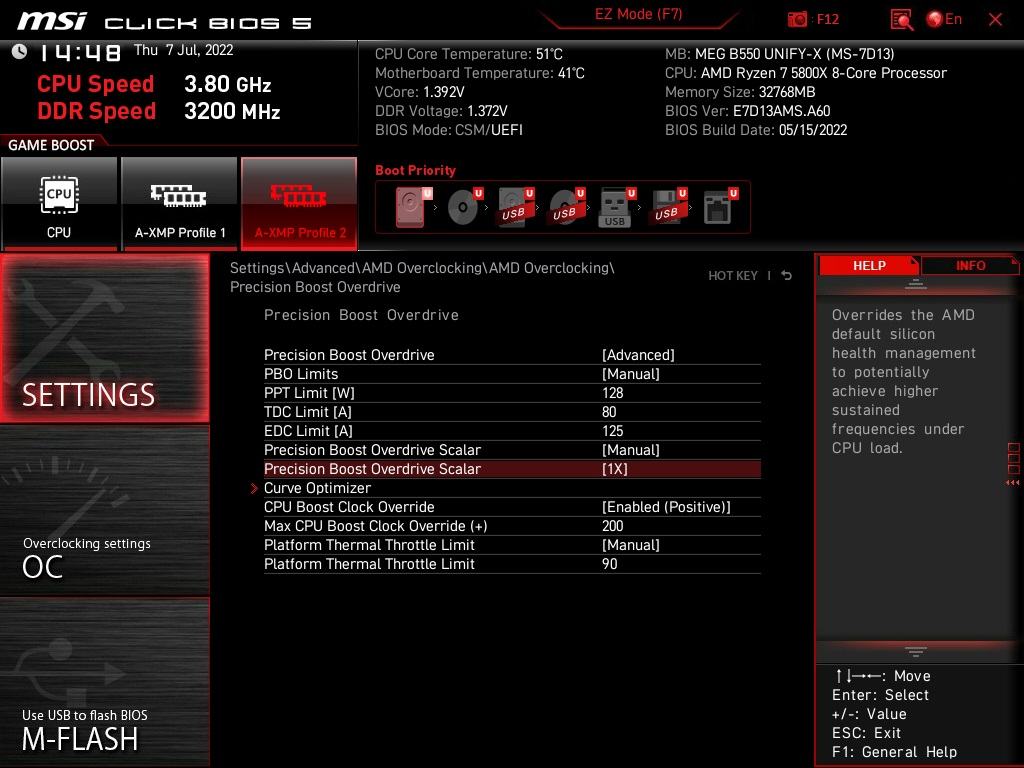Screen dimensions: 1024x768
Task: Edit EDC Limit [A] value 125
Action: tap(512, 430)
